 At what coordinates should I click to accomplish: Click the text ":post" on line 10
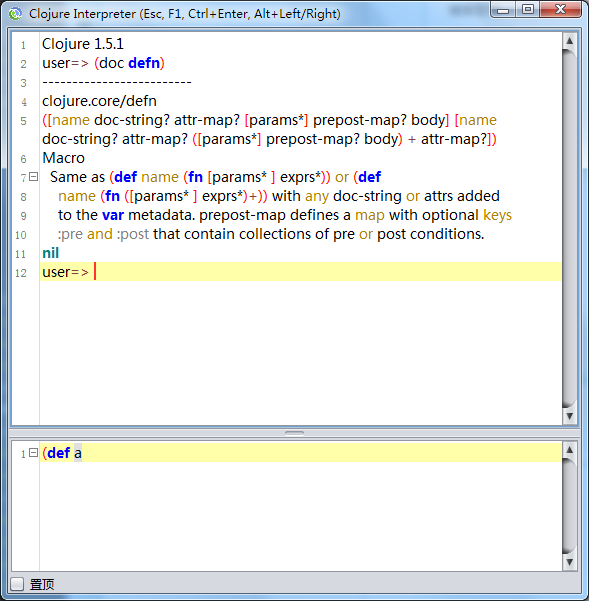(x=133, y=234)
